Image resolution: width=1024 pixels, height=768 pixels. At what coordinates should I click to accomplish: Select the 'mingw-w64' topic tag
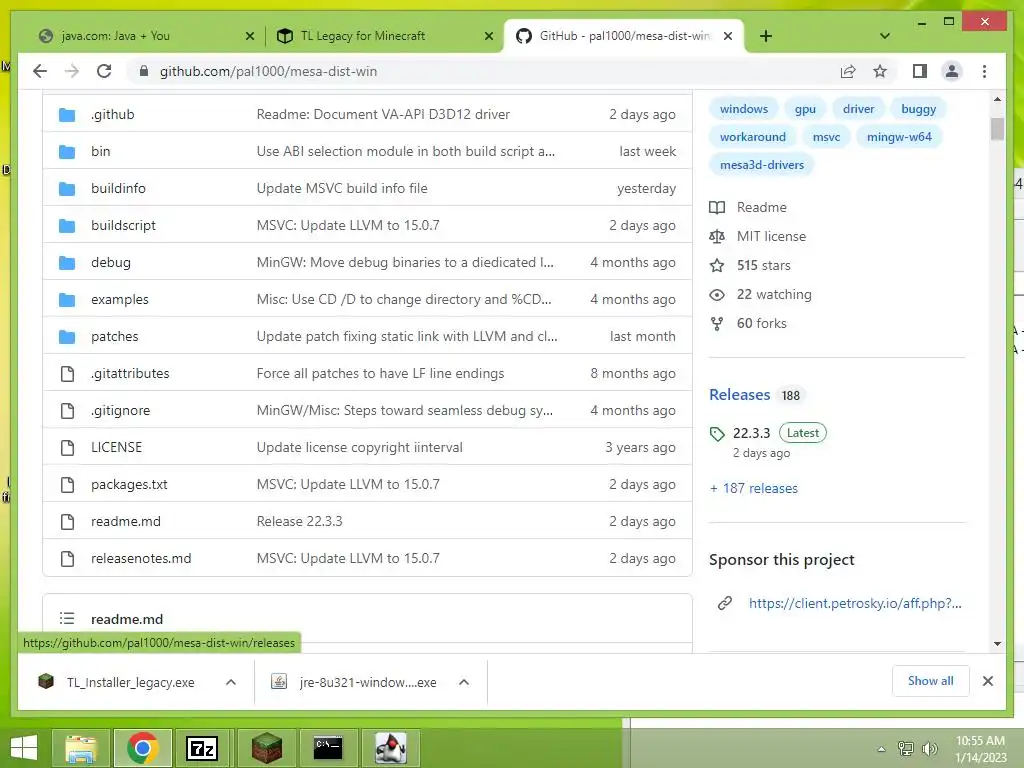899,137
